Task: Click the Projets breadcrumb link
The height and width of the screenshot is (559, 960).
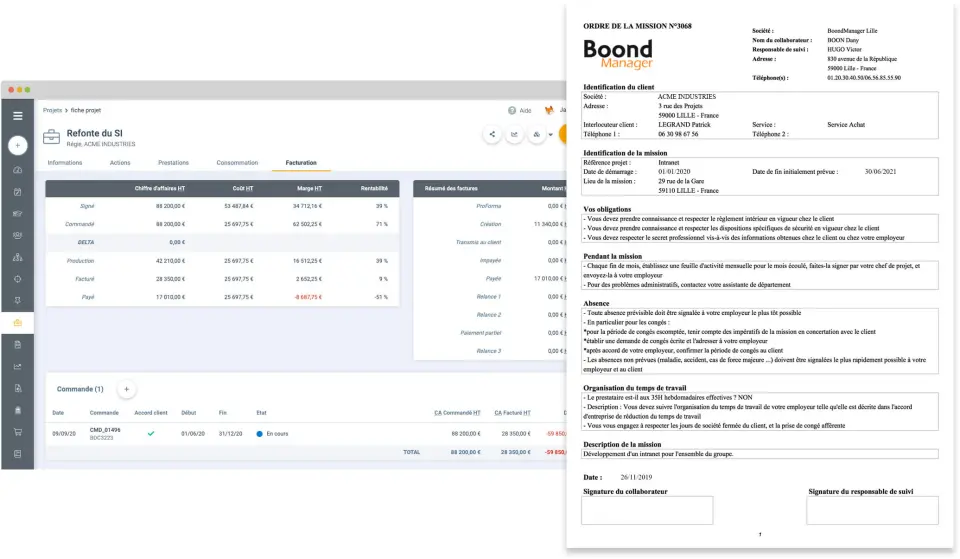Action: click(x=52, y=110)
